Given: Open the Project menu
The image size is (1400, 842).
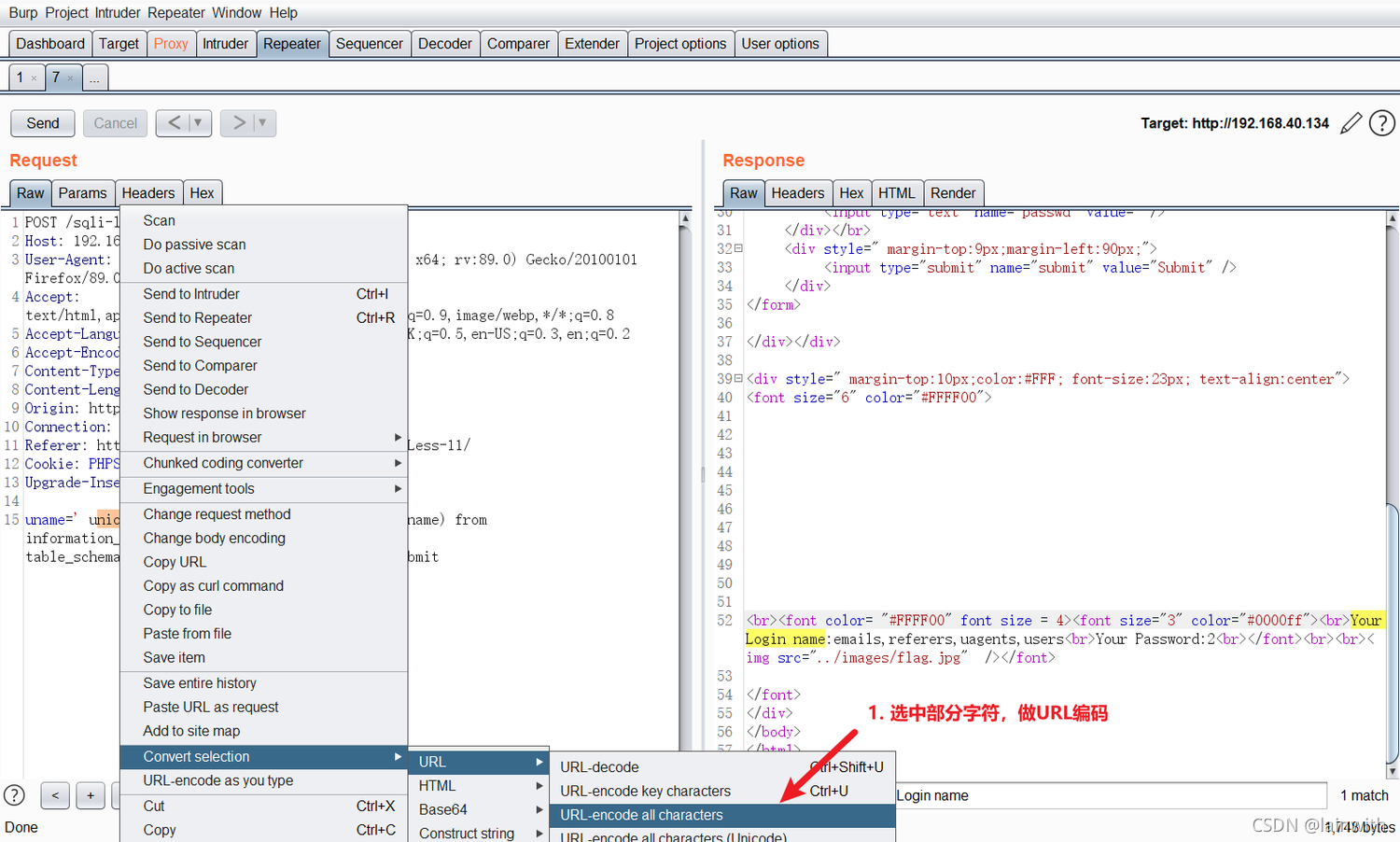Looking at the screenshot, I should click(67, 12).
